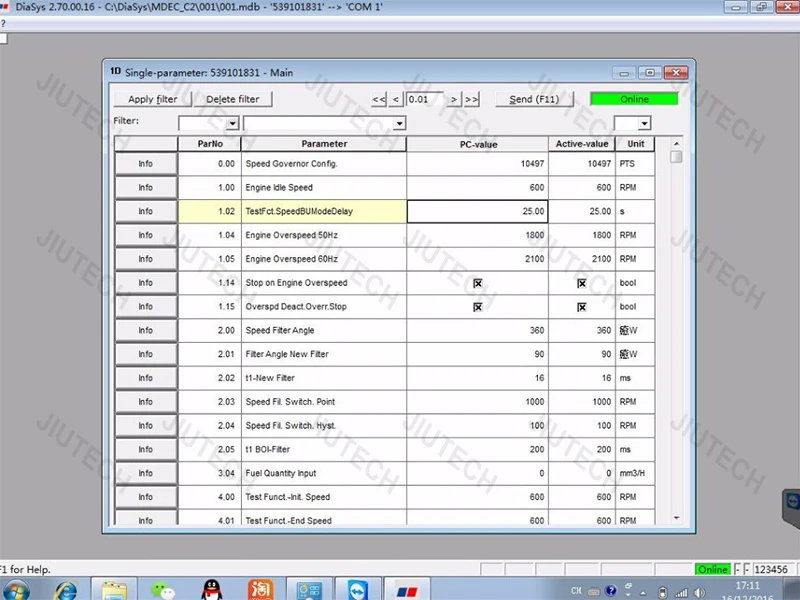Viewport: 800px width, 600px height.
Task: Open the QQ penguin icon in taskbar
Action: (x=211, y=588)
